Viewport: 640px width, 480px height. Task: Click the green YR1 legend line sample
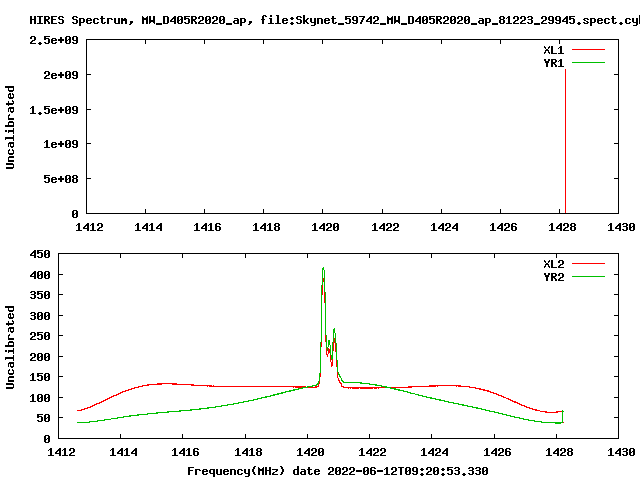click(588, 63)
